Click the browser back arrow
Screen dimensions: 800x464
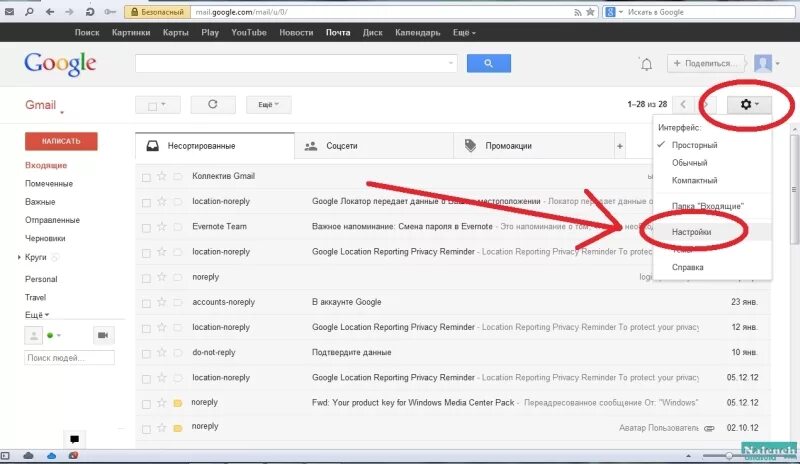point(49,12)
